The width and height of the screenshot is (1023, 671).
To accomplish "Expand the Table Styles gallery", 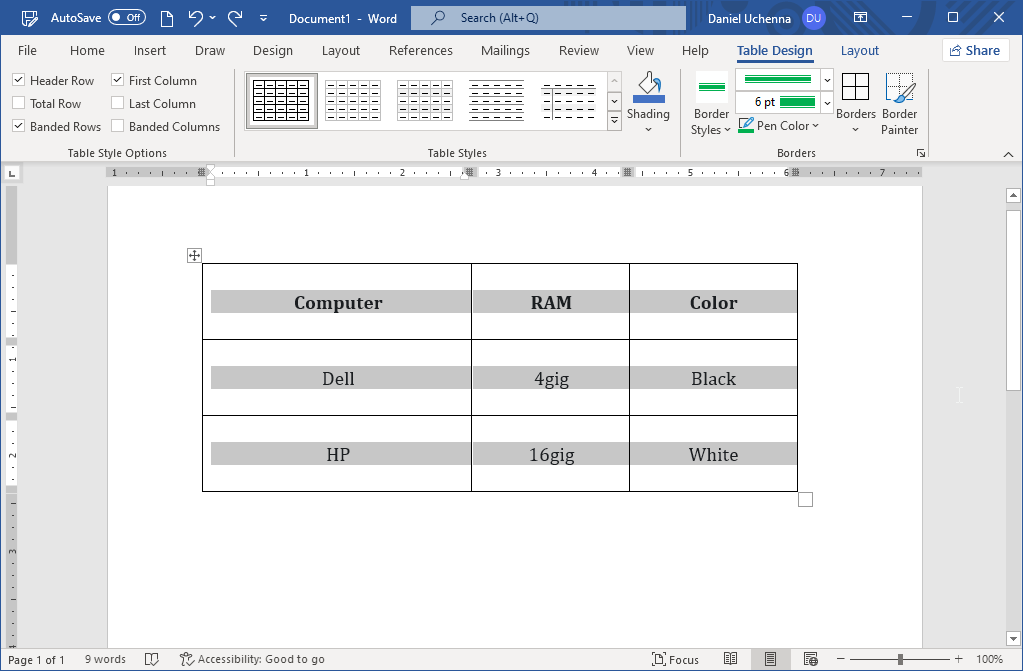I will tap(613, 120).
